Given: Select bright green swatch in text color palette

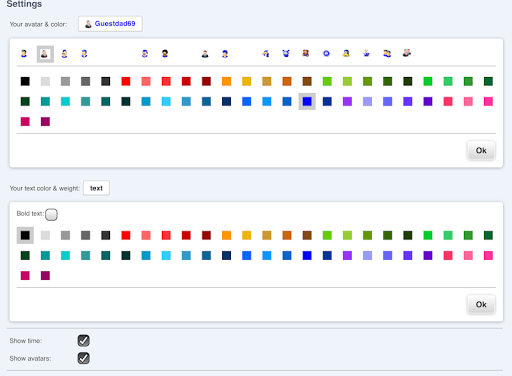Looking at the screenshot, I should pyautogui.click(x=428, y=235).
